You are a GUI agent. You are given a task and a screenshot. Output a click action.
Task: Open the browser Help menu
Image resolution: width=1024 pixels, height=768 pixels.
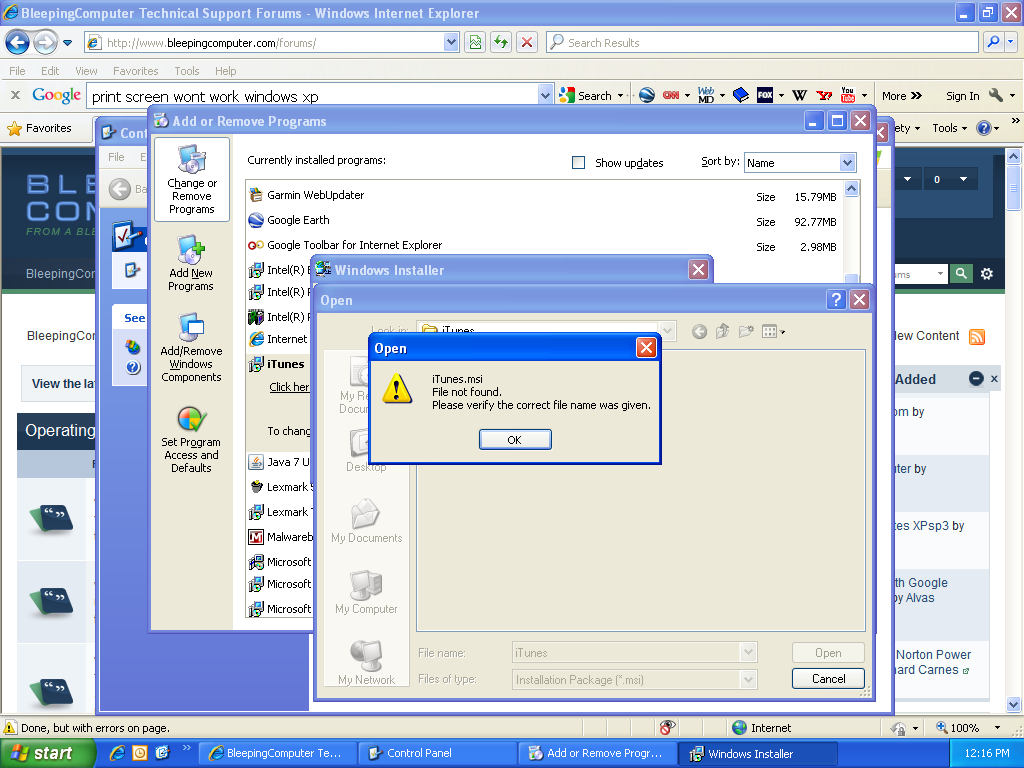click(x=225, y=71)
